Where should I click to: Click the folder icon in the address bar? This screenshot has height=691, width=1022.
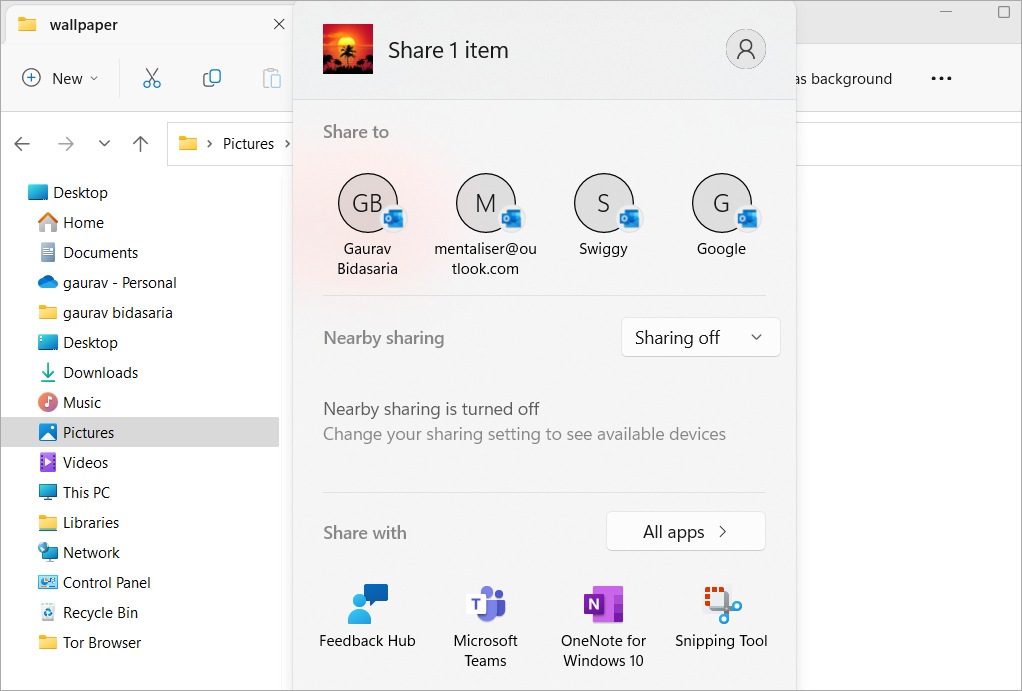pos(188,143)
